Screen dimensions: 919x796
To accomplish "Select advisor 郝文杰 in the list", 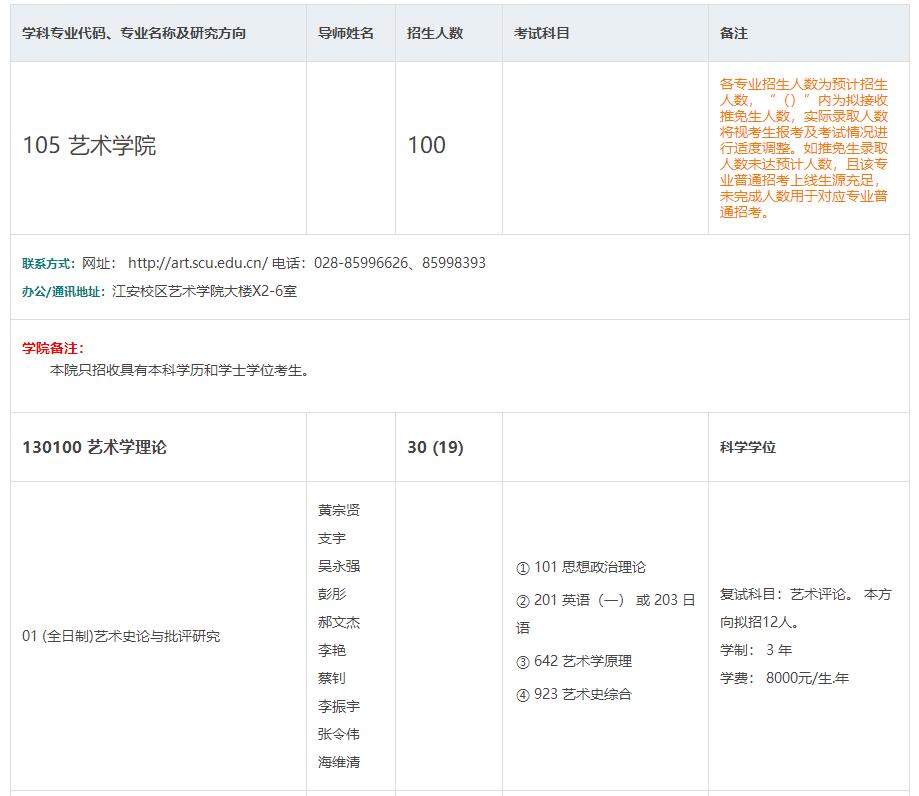I will click(339, 622).
